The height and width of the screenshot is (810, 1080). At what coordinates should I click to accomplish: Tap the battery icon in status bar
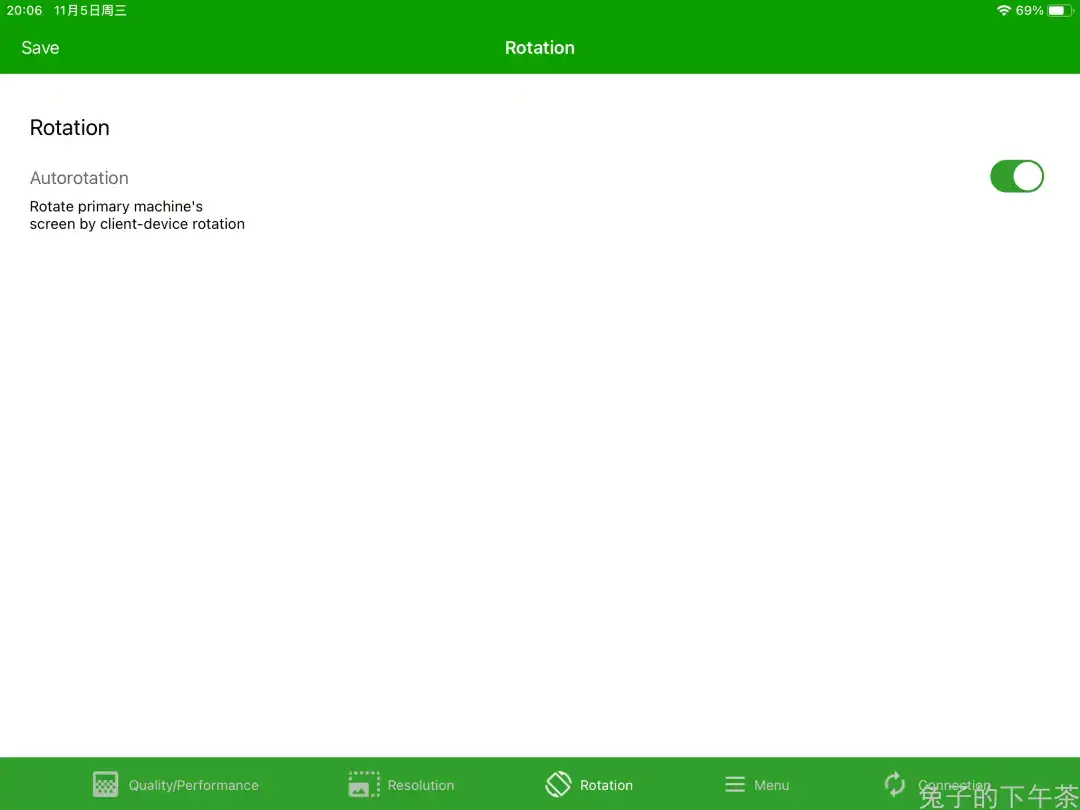tap(1059, 10)
